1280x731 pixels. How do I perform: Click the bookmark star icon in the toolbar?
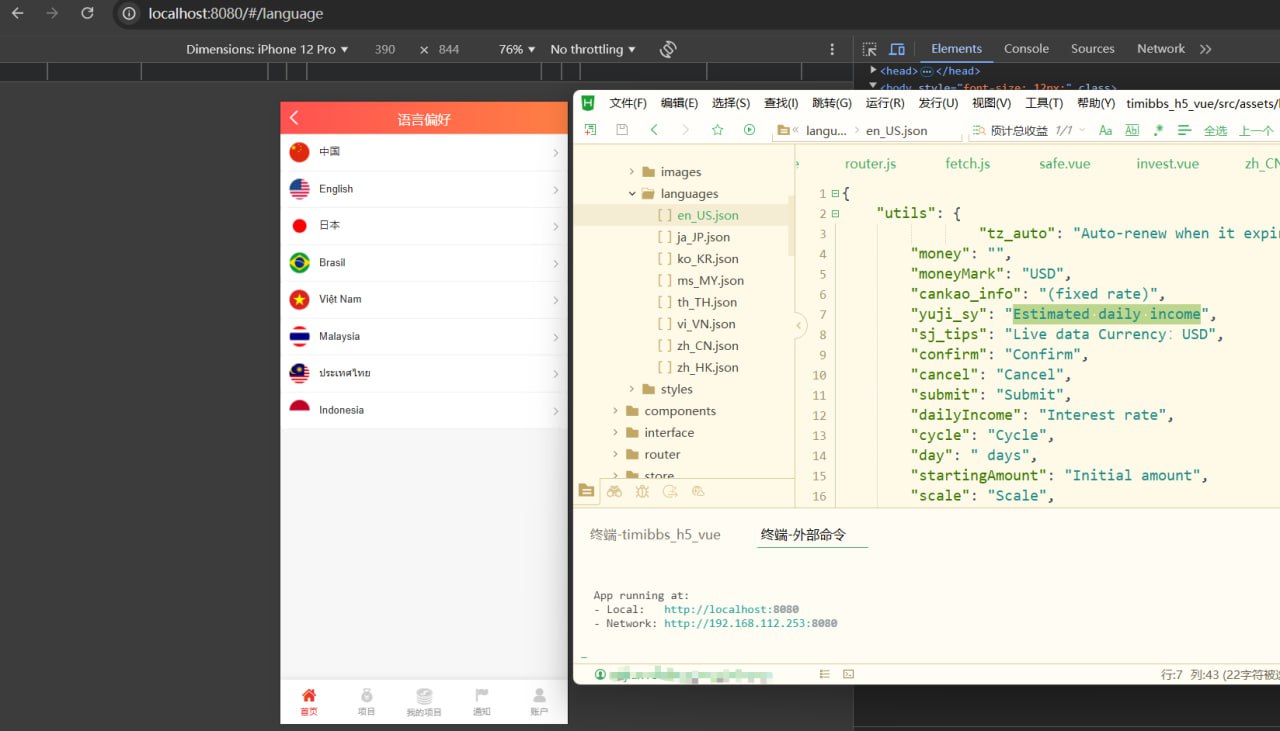point(717,130)
